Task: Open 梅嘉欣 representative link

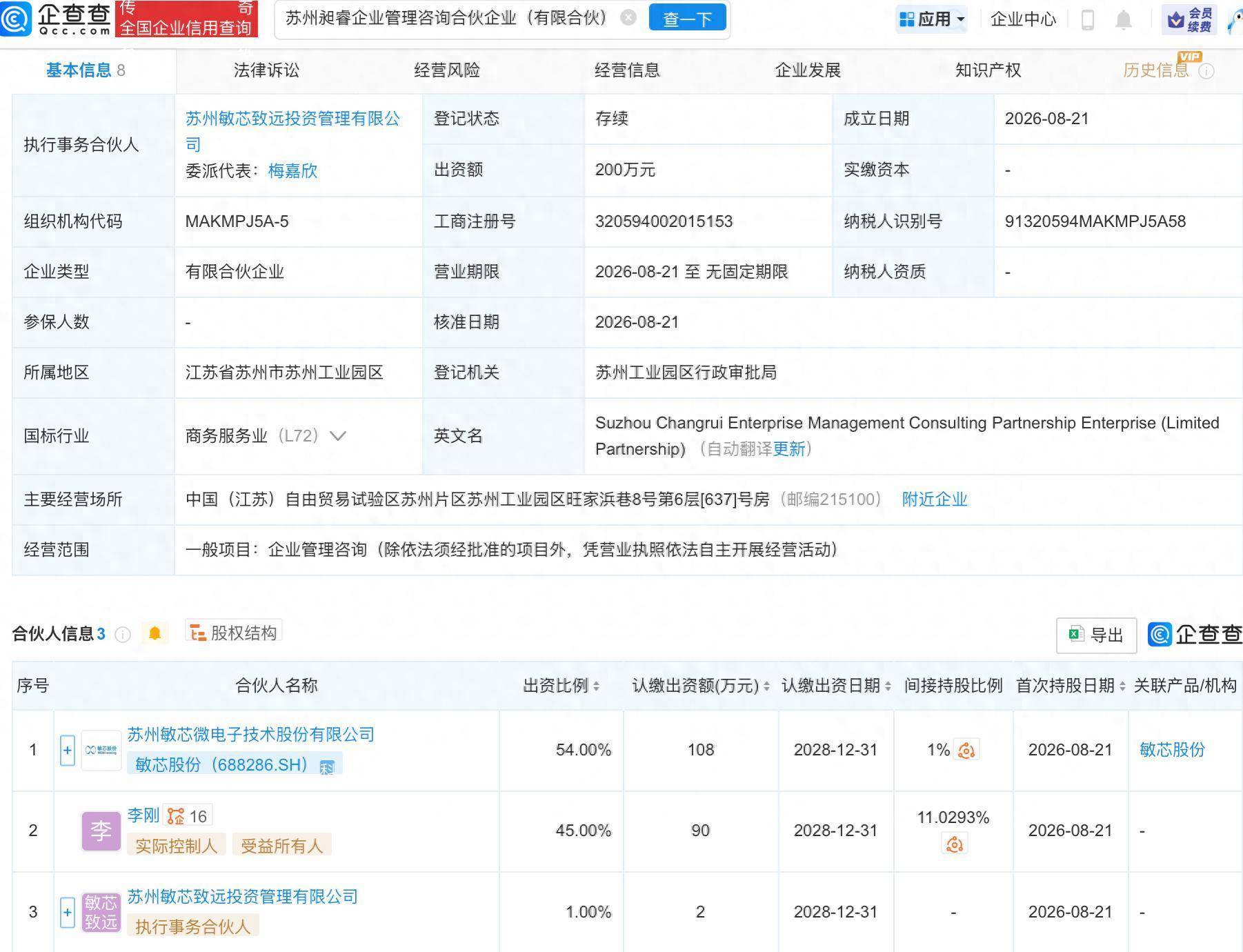Action: [292, 171]
